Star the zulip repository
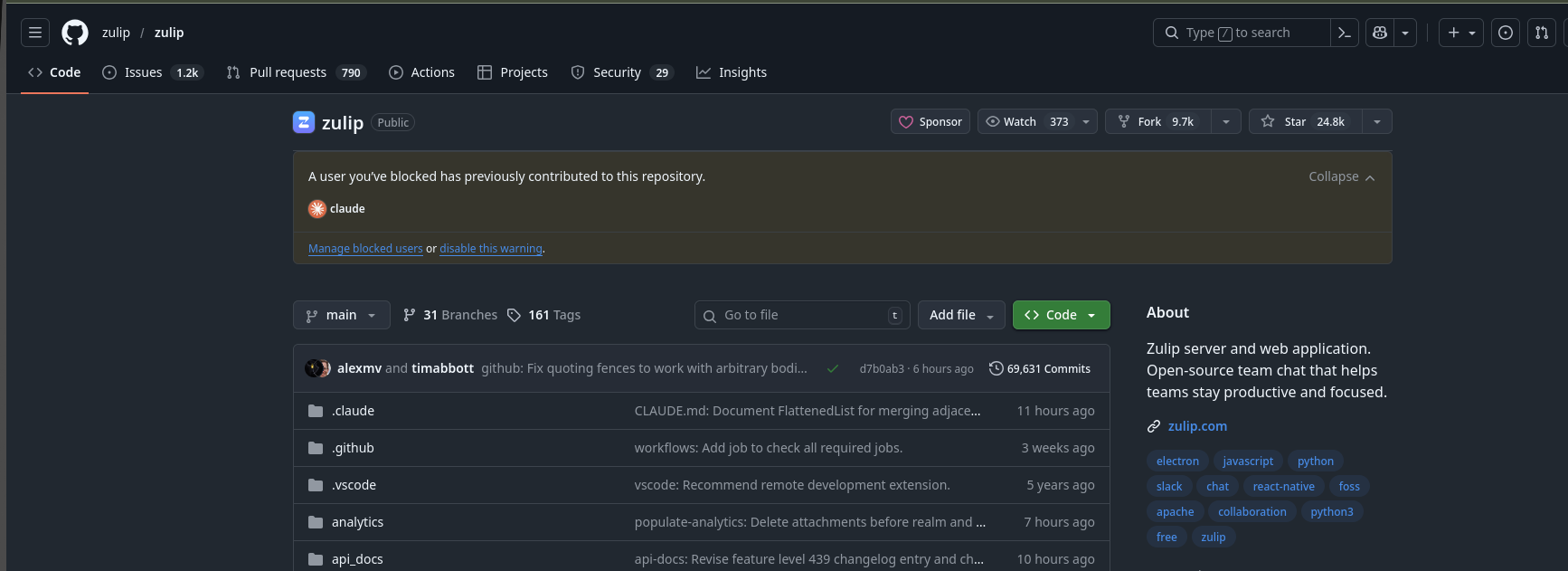The height and width of the screenshot is (571, 1568). pos(1305,121)
